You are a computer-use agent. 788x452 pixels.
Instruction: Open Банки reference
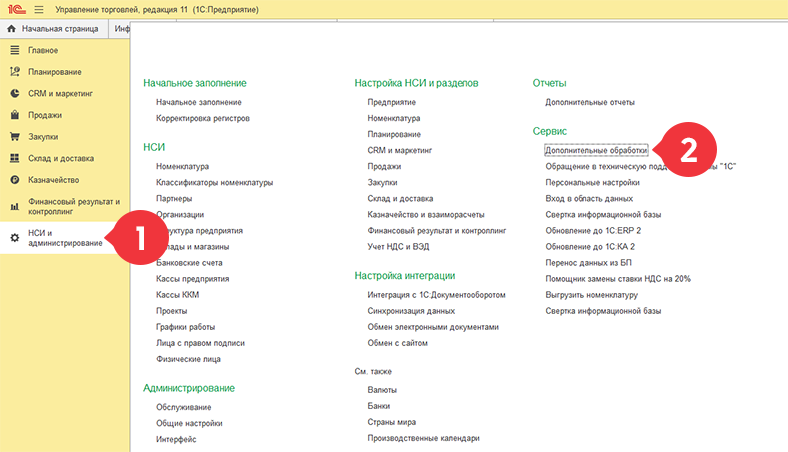[x=378, y=406]
